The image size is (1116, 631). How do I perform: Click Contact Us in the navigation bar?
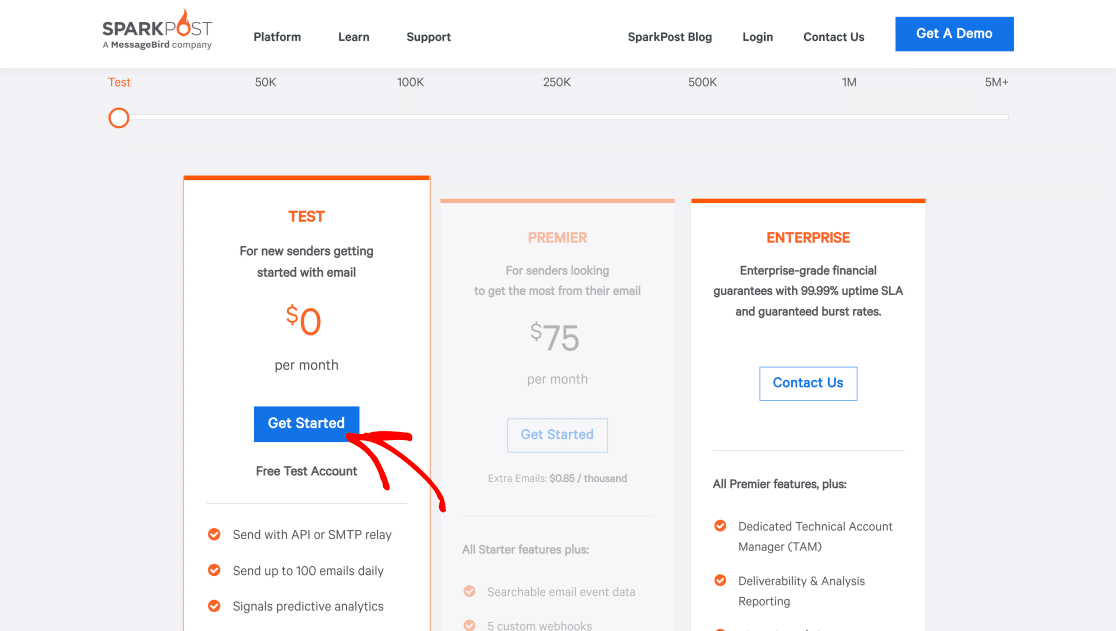coord(833,37)
